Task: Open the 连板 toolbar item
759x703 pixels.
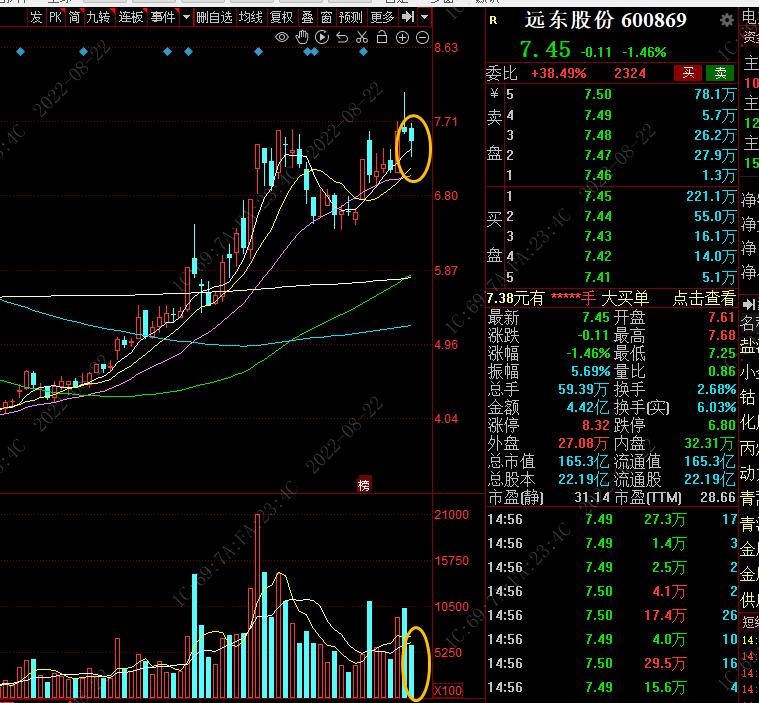Action: tap(131, 17)
